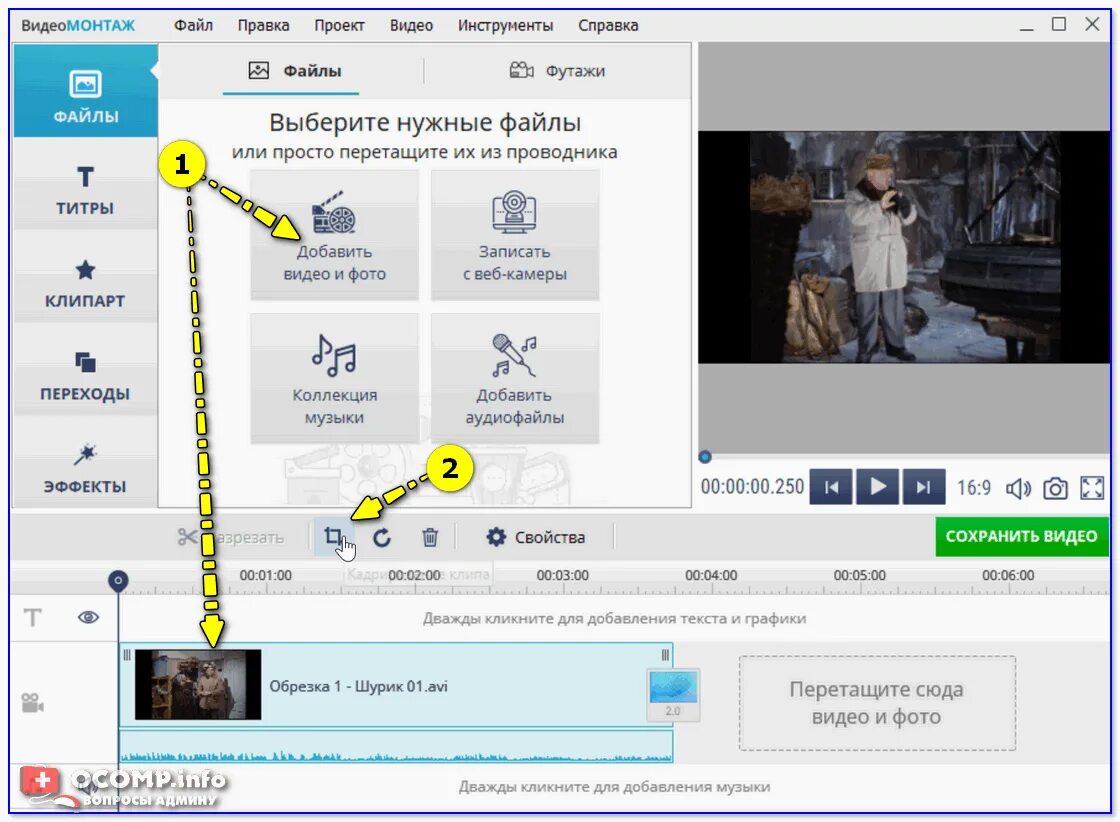Click the clip's audio waveform strip

[396, 747]
